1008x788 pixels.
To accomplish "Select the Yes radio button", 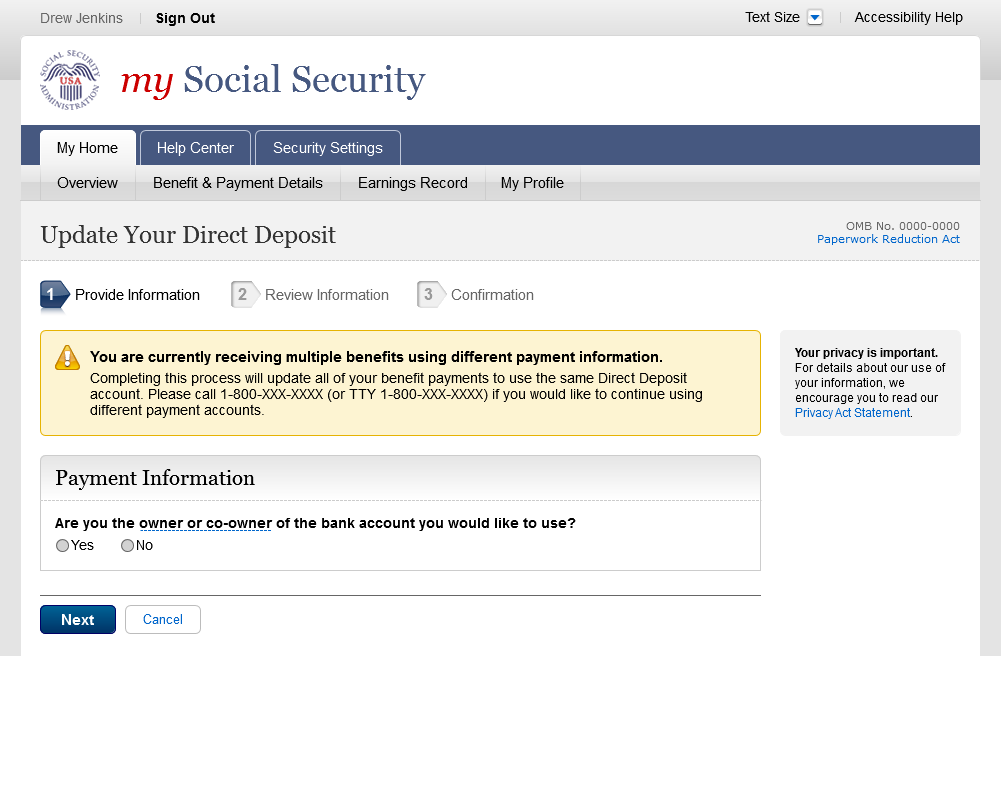I will click(63, 546).
